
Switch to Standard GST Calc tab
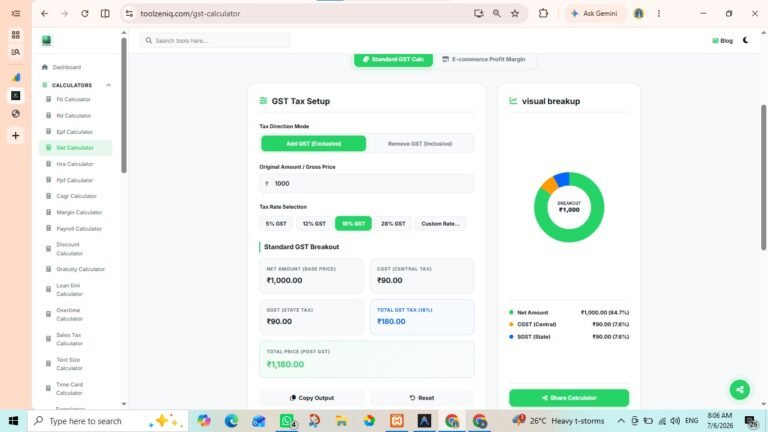(x=393, y=59)
